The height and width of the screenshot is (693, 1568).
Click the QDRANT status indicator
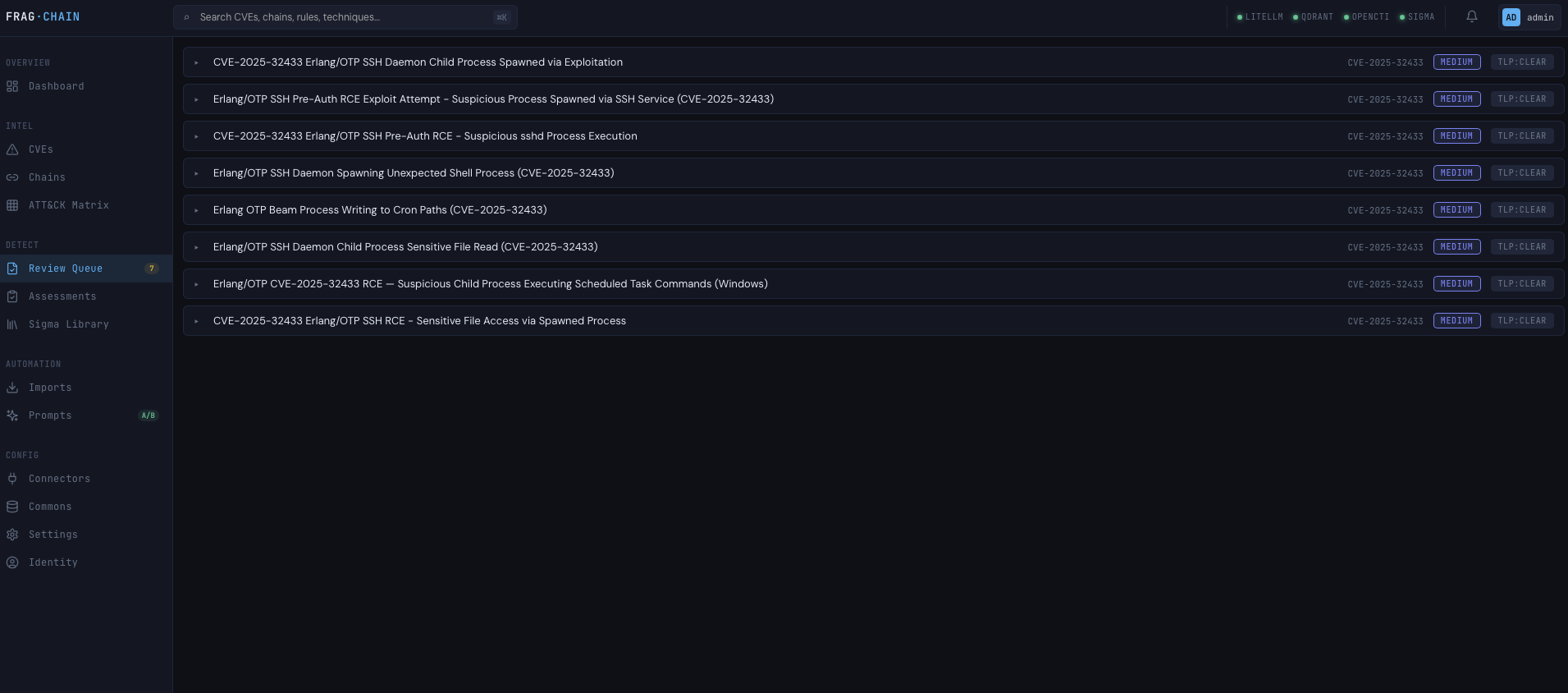(x=1313, y=17)
